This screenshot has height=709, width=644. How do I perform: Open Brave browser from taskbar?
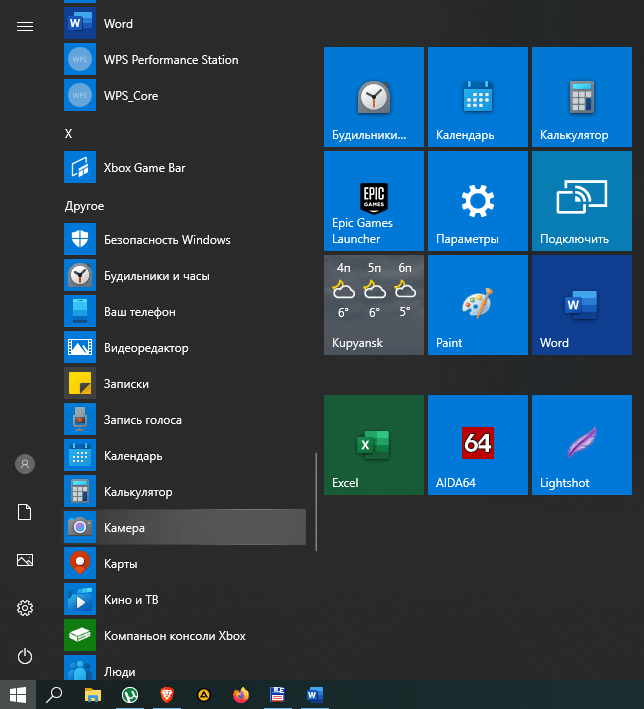167,695
